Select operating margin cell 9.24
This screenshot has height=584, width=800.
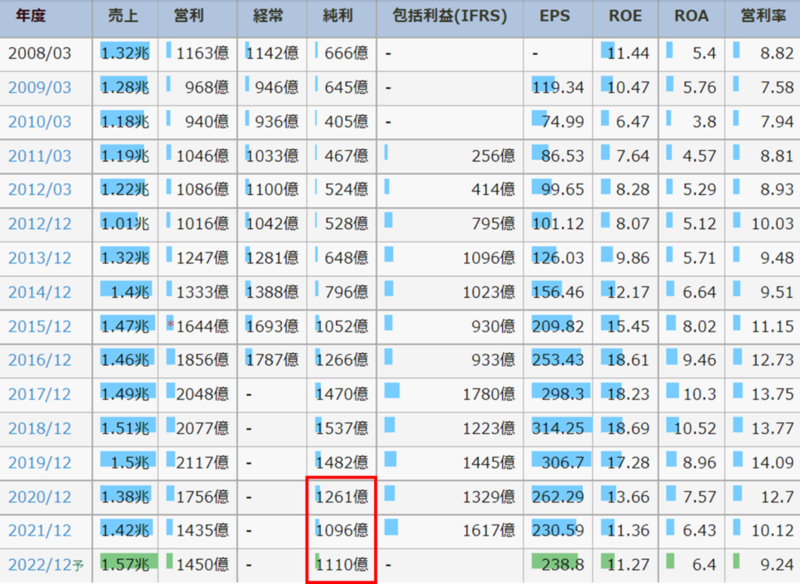tap(763, 565)
